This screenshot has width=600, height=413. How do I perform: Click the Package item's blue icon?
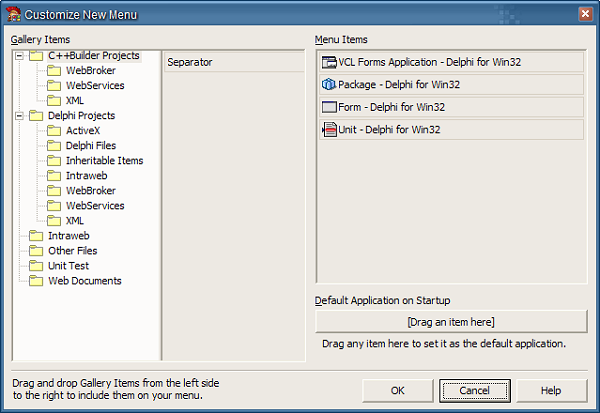pyautogui.click(x=329, y=85)
